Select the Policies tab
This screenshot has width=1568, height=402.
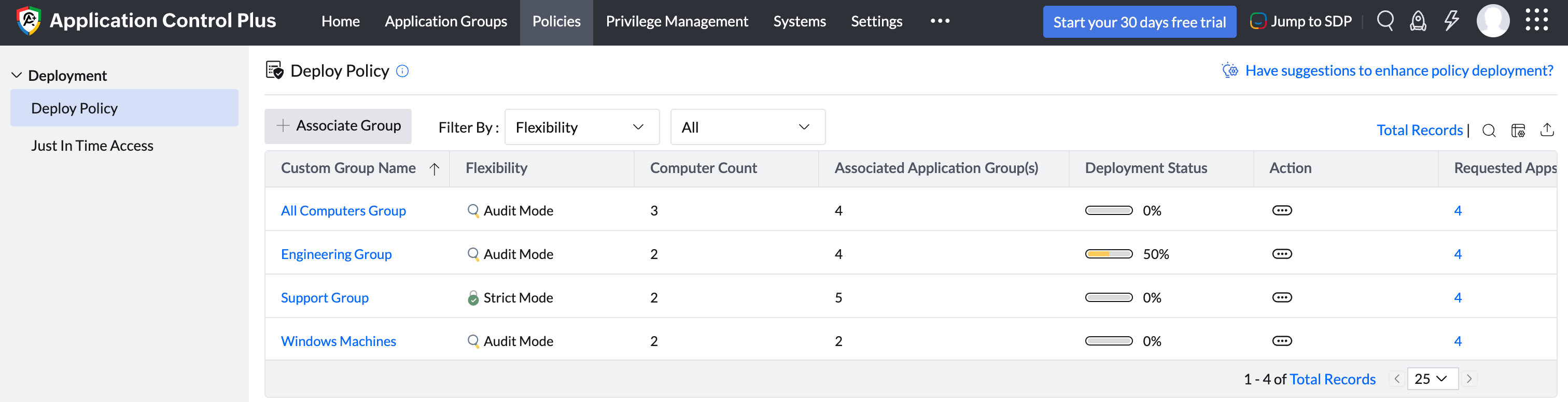pyautogui.click(x=556, y=21)
